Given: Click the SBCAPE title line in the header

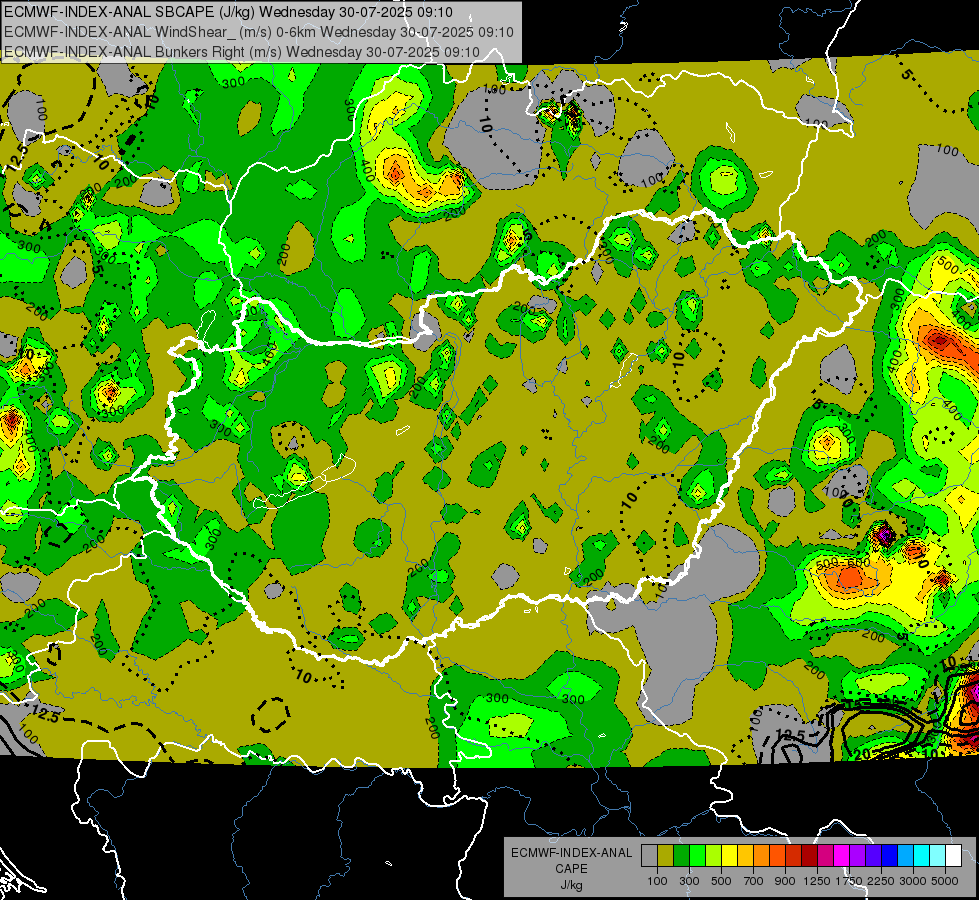Looking at the screenshot, I should click(228, 12).
